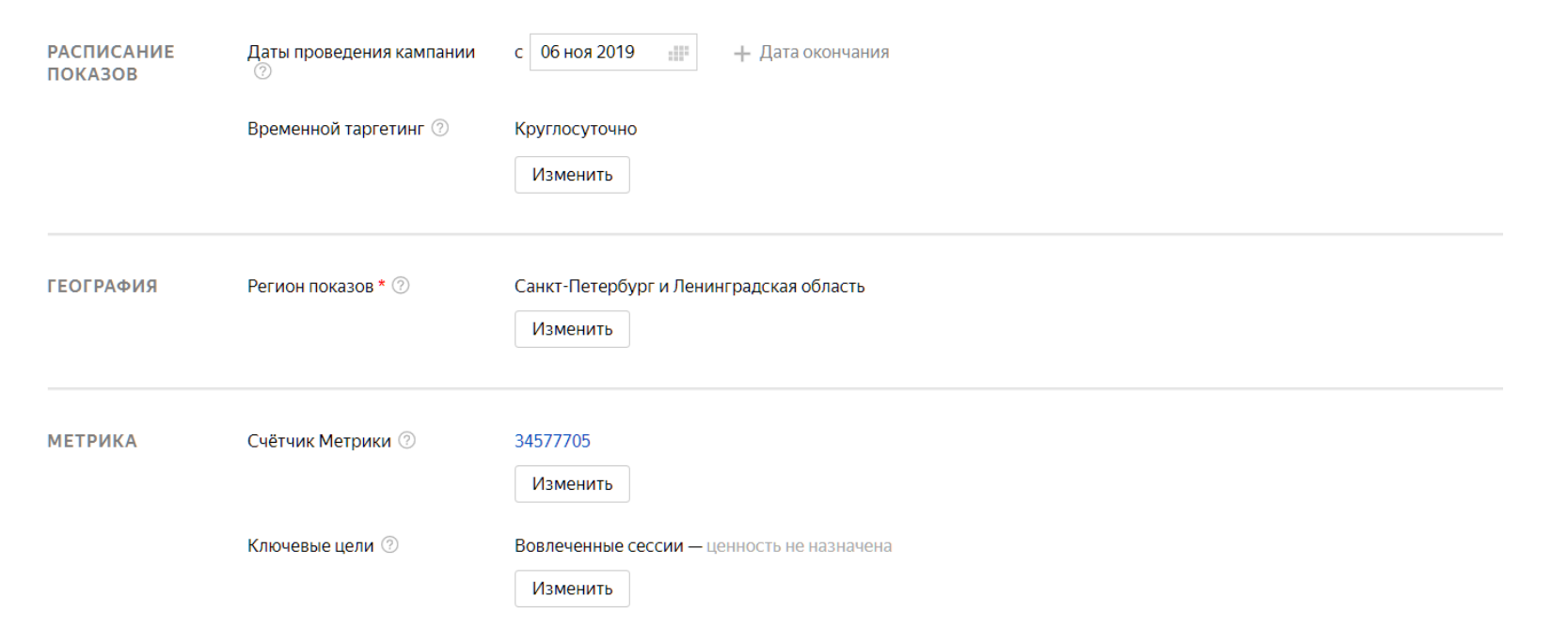1568x628 pixels.
Task: Show help for Регион показов
Action: point(401,286)
